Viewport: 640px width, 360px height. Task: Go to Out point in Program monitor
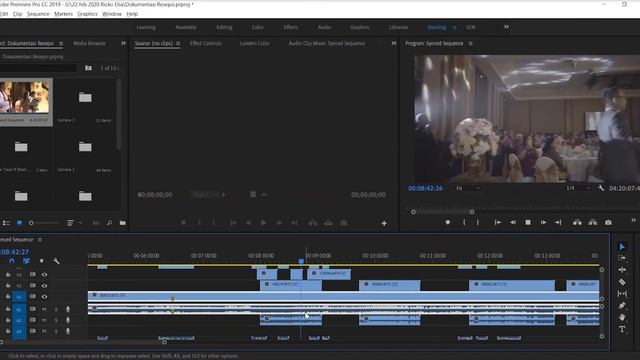[x=558, y=222]
